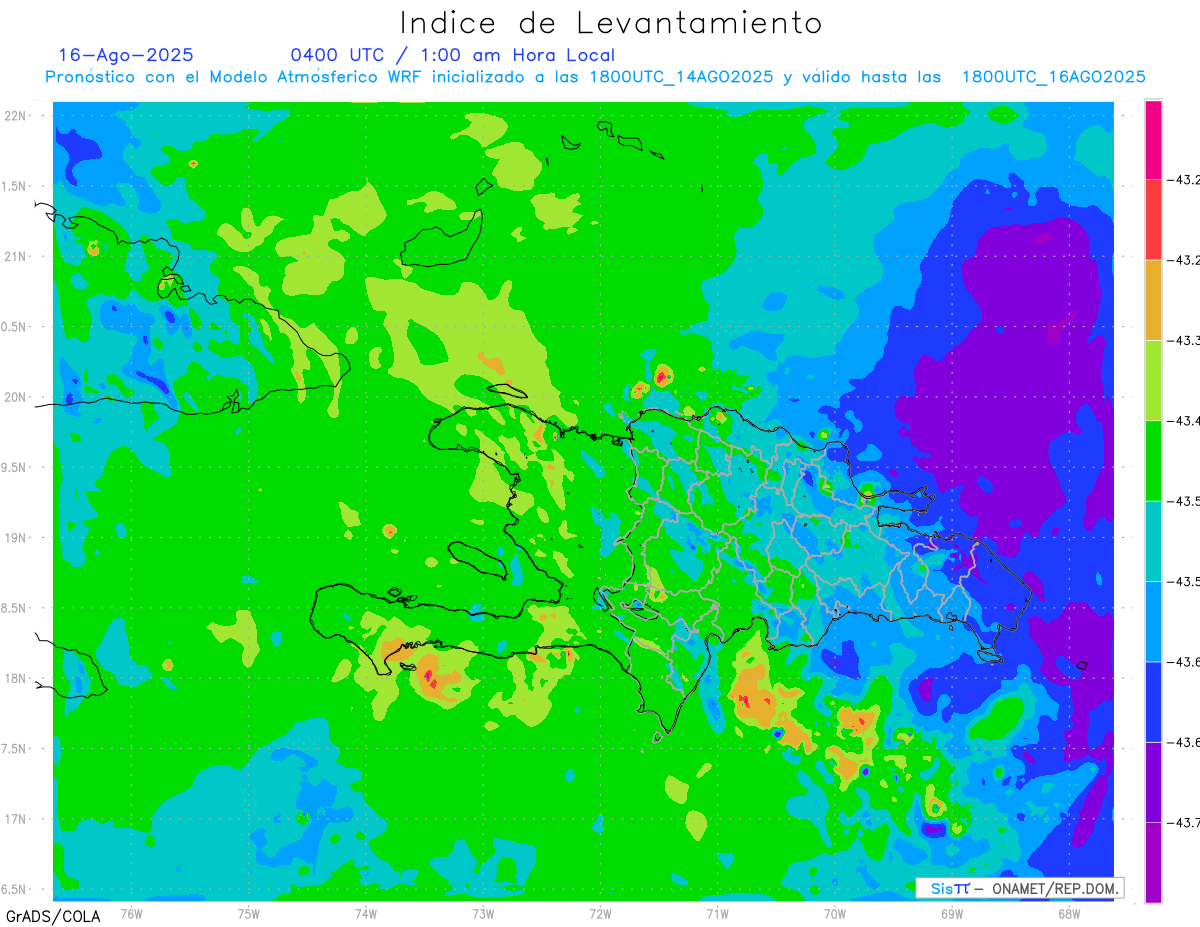The image size is (1200, 927).
Task: Click the violet swatch at the color bar bottom
Action: 1153,862
